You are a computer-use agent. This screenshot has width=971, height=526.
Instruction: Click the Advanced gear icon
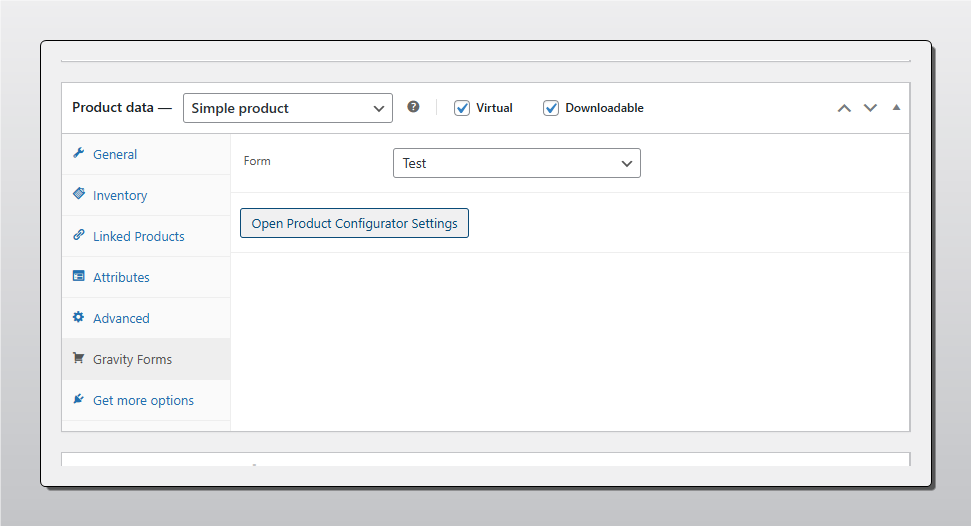click(x=79, y=318)
